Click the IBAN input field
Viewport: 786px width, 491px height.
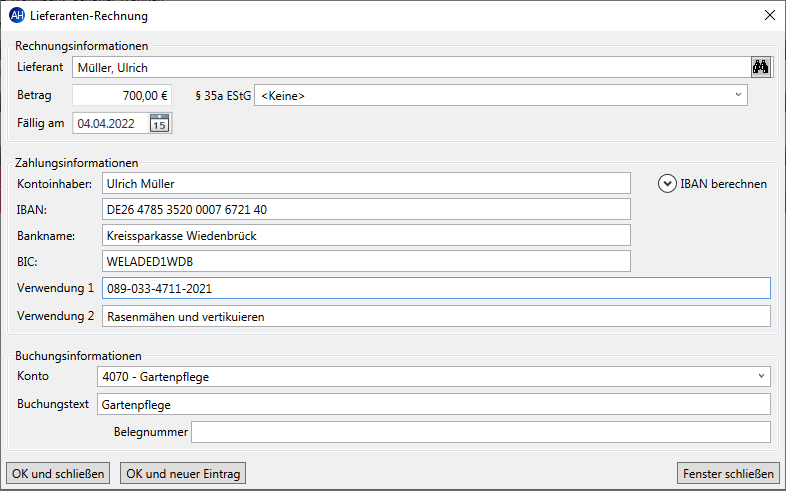coord(366,209)
